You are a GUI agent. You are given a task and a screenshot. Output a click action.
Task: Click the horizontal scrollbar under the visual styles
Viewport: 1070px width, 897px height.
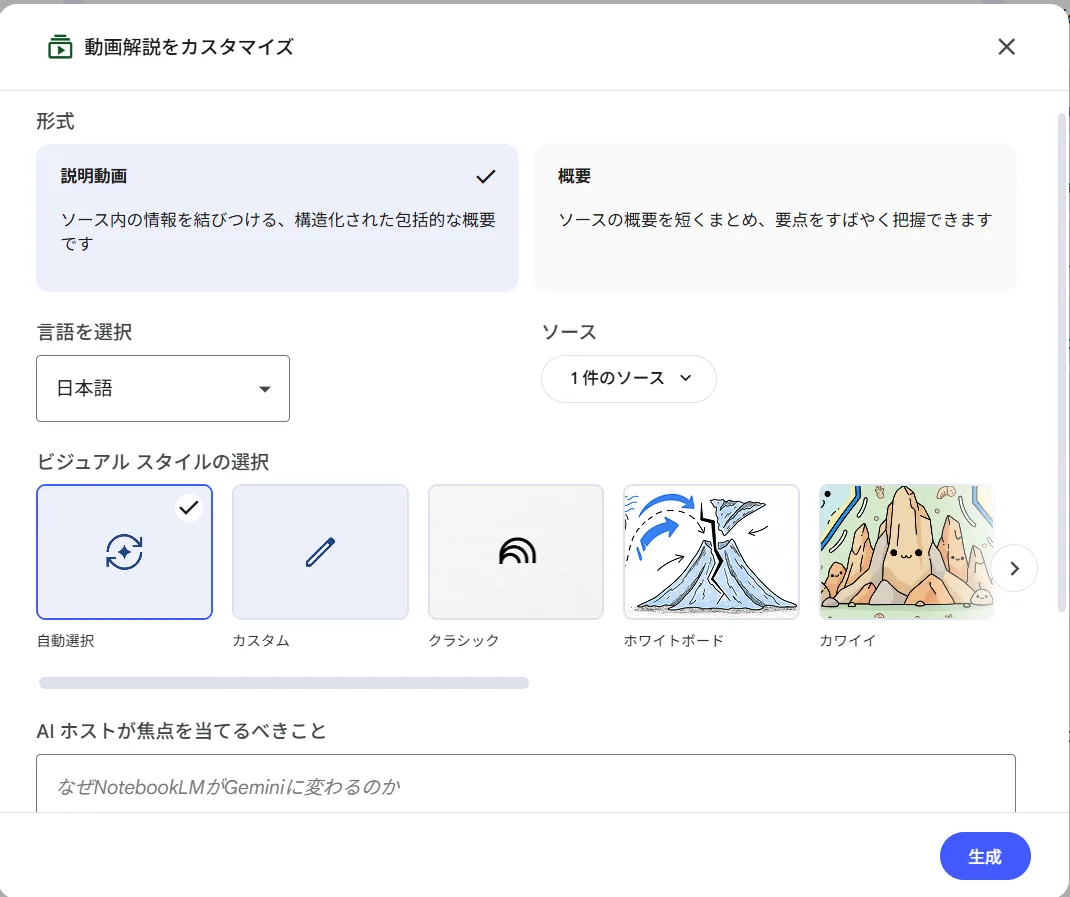coord(284,683)
